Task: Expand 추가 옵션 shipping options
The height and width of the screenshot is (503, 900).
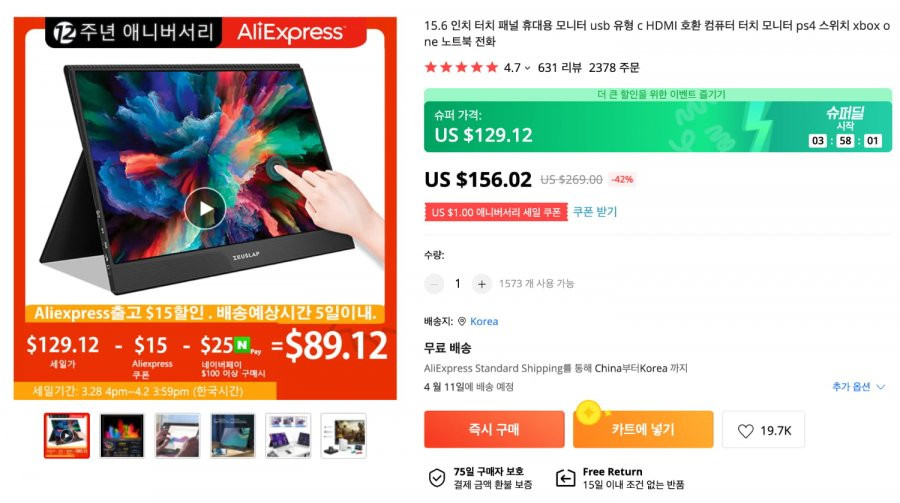Action: (859, 387)
